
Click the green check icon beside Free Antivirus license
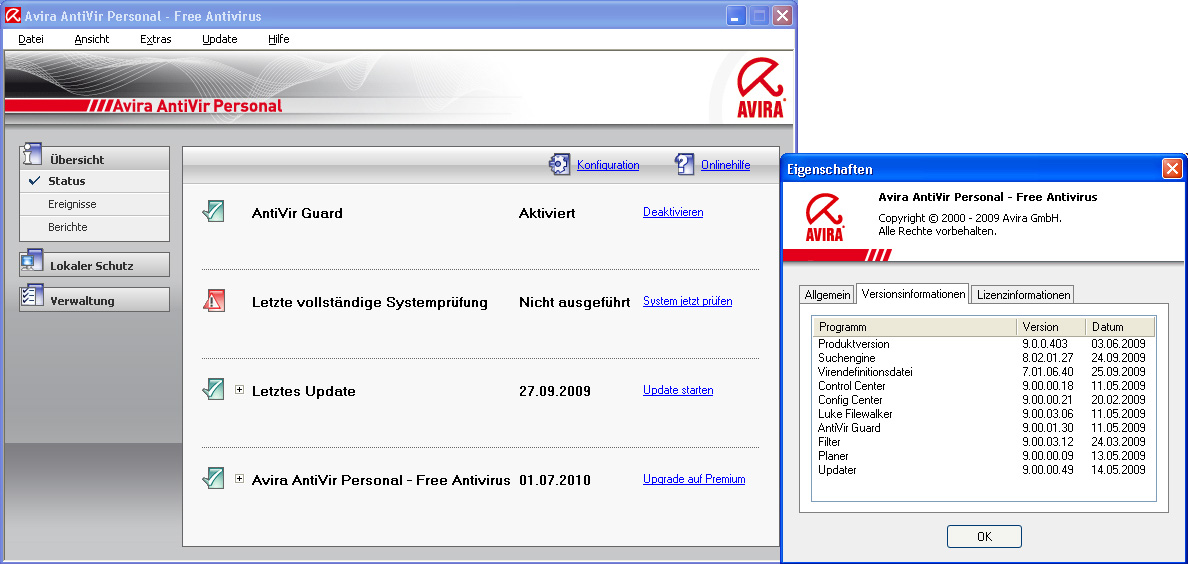pyautogui.click(x=214, y=478)
